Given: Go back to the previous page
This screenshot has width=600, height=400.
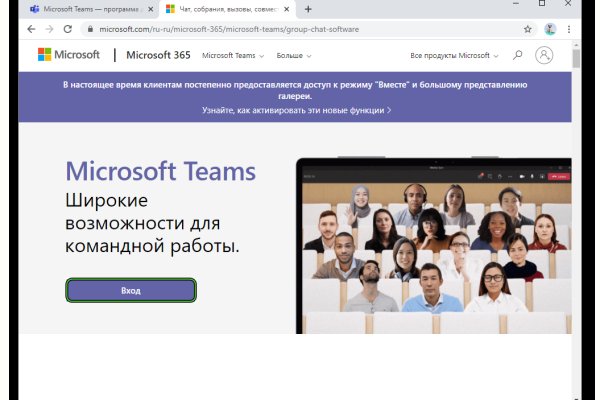Looking at the screenshot, I should coord(31,29).
